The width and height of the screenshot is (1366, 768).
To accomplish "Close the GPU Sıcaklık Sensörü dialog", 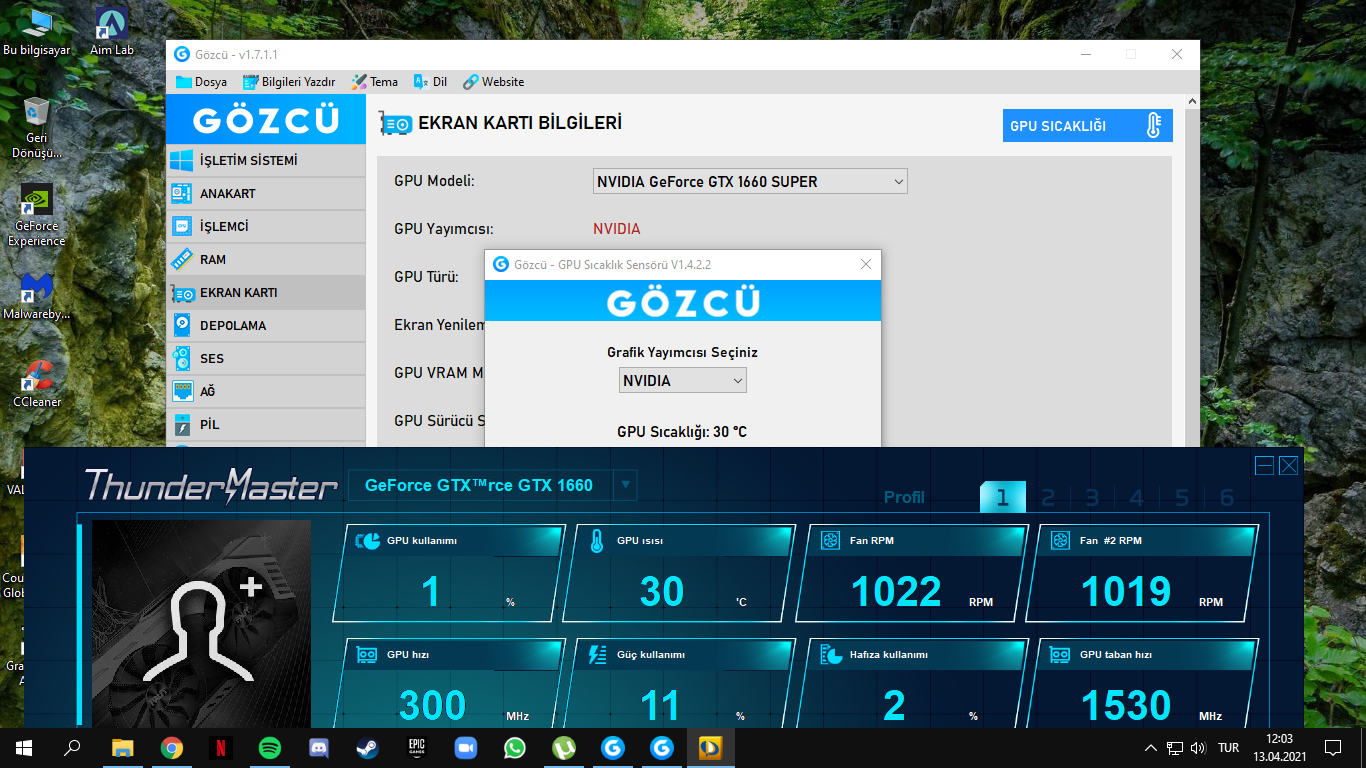I will 866,264.
